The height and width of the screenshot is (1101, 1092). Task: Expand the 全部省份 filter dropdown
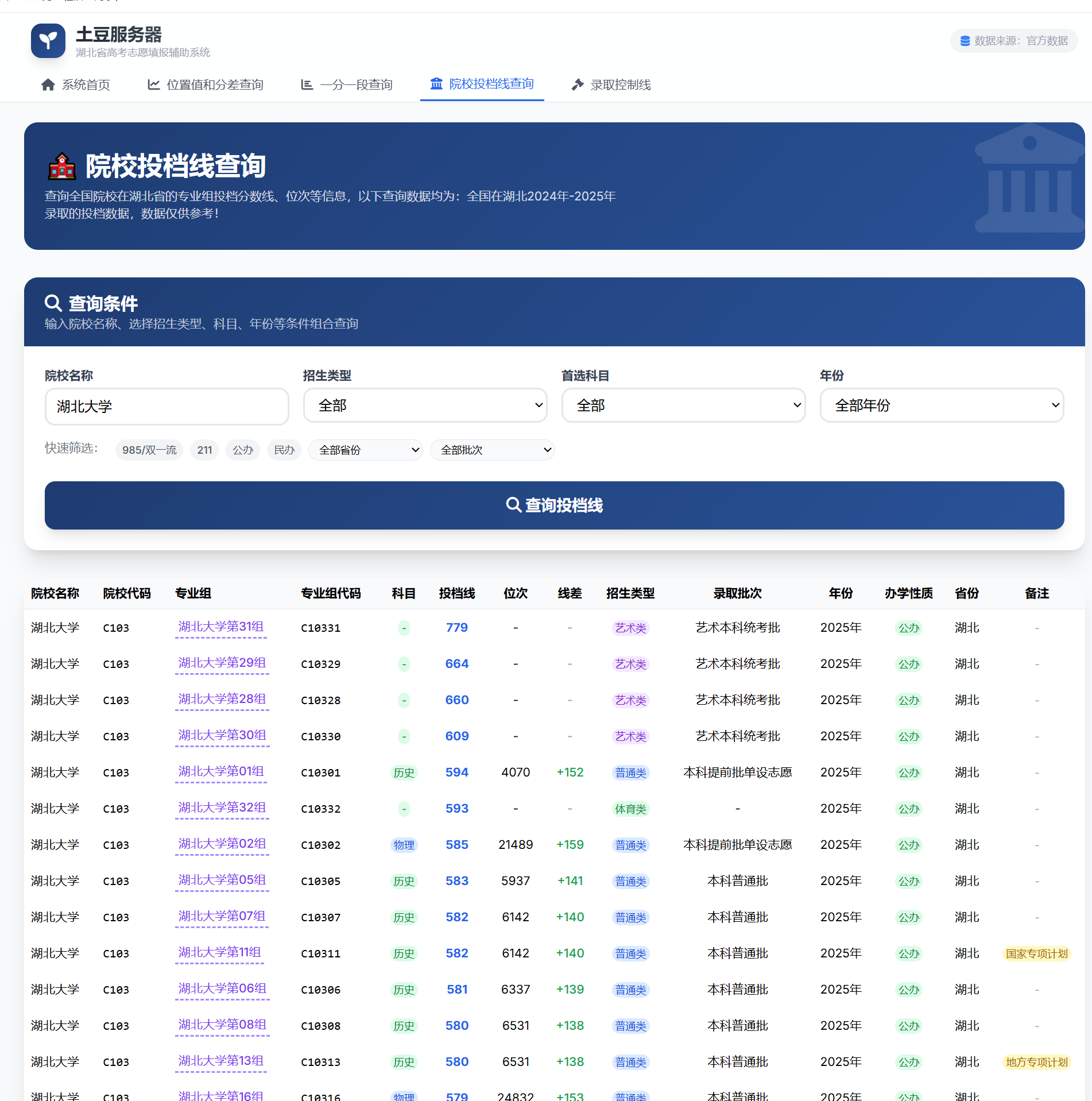point(366,450)
